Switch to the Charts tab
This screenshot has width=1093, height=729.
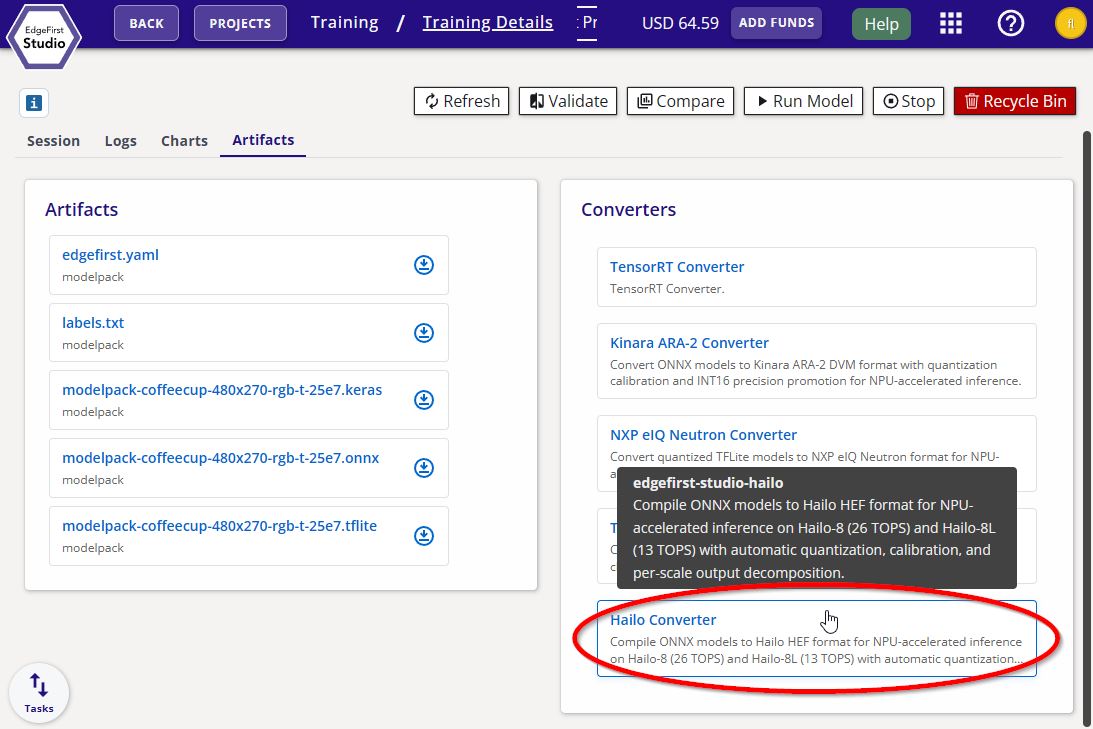pyautogui.click(x=184, y=141)
